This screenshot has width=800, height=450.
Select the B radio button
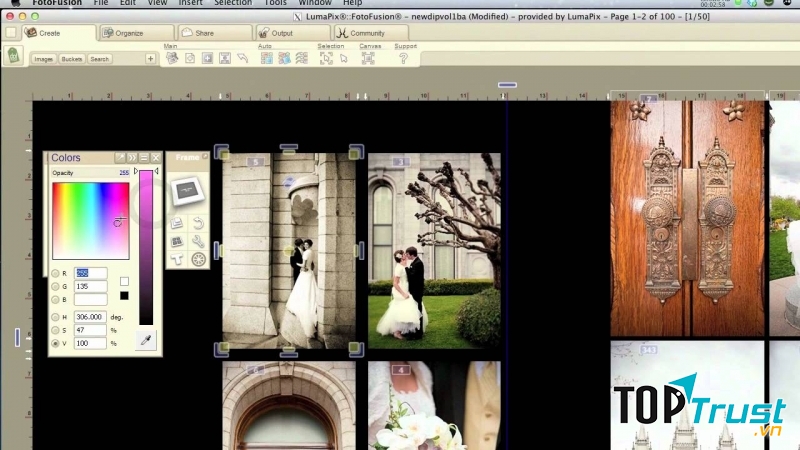tap(55, 300)
